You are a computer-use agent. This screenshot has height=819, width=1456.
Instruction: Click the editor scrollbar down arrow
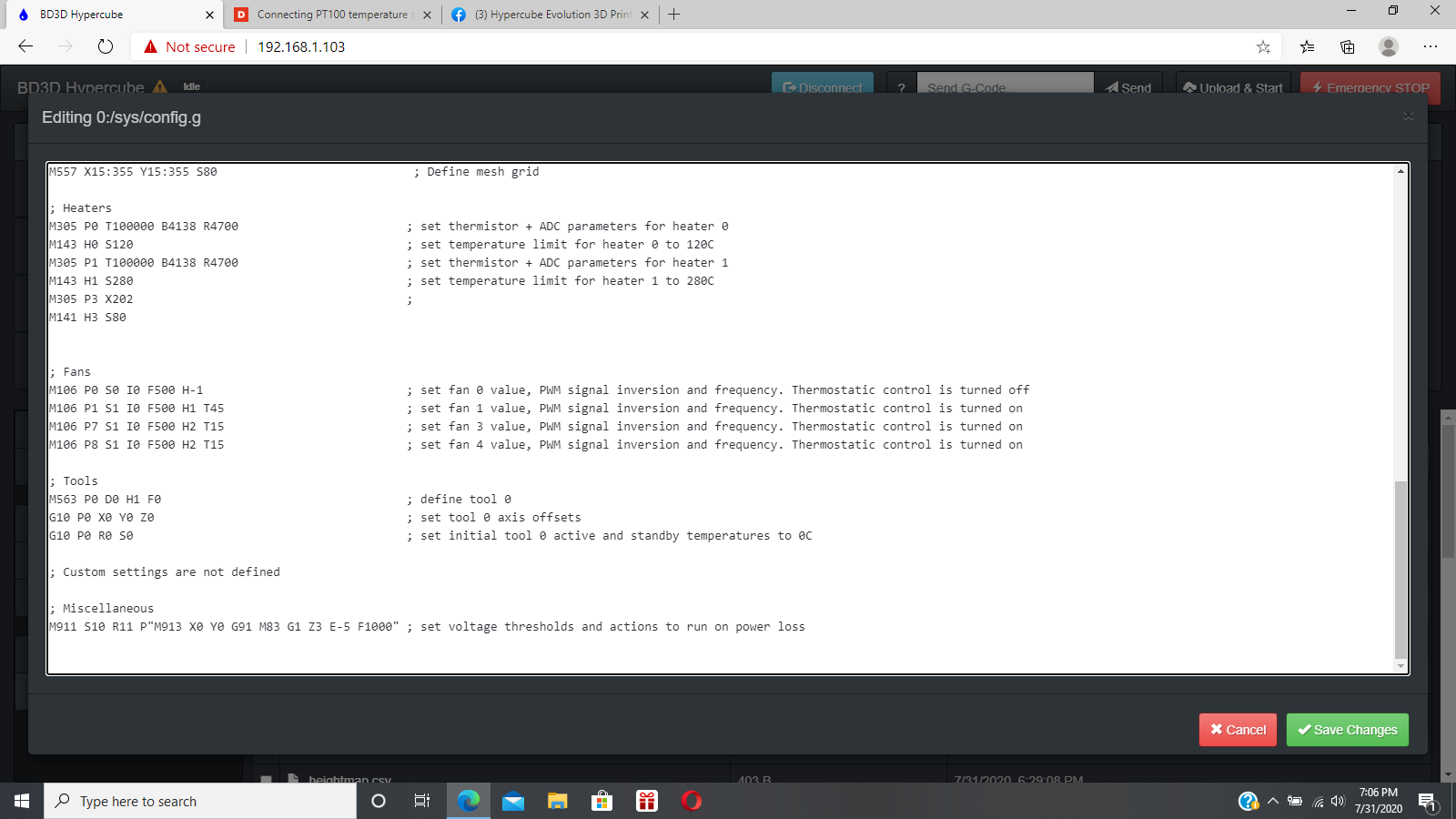pos(1400,666)
